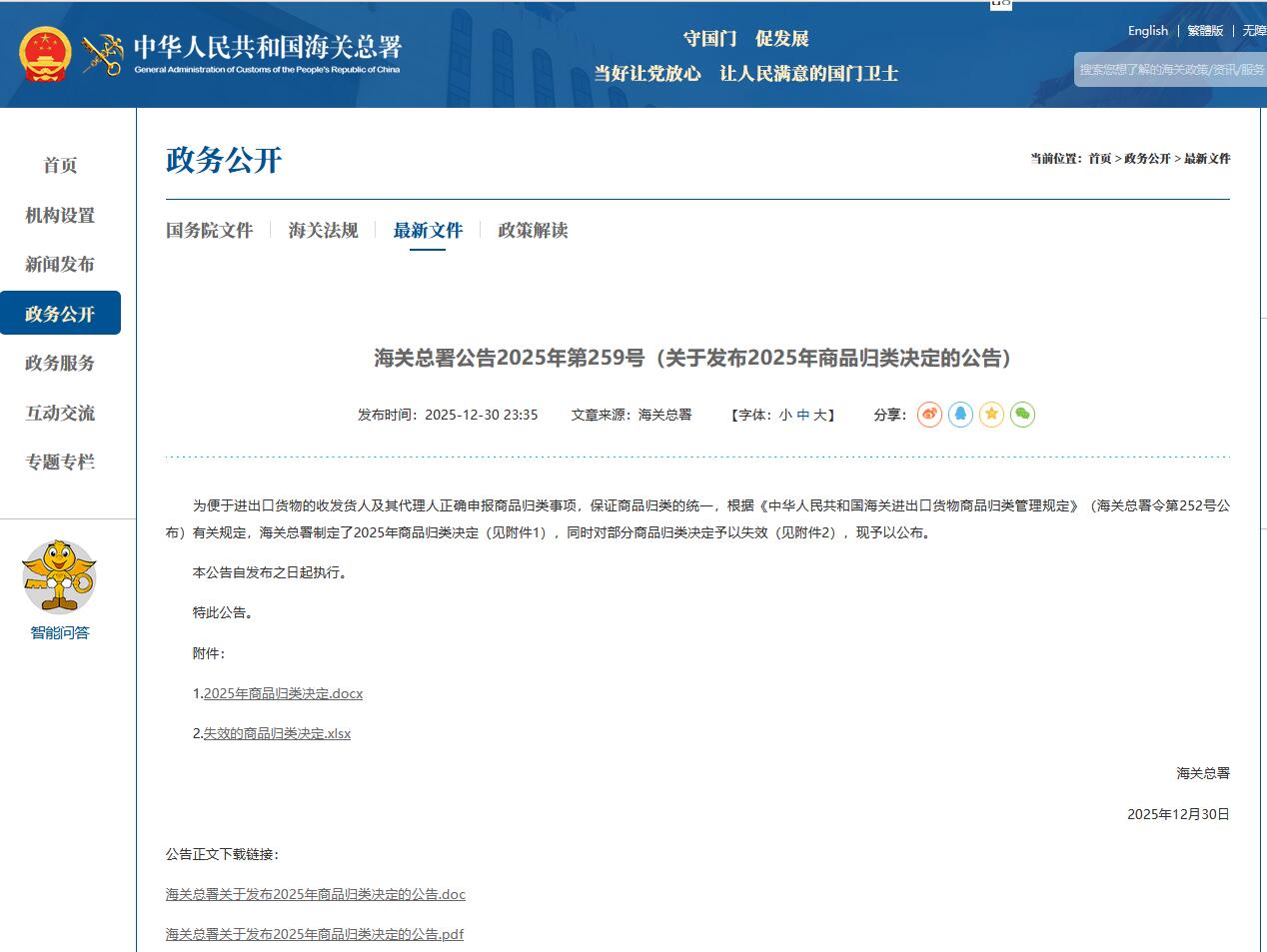Open 政务服务 from the sidebar menu
1267x952 pixels.
tap(60, 364)
